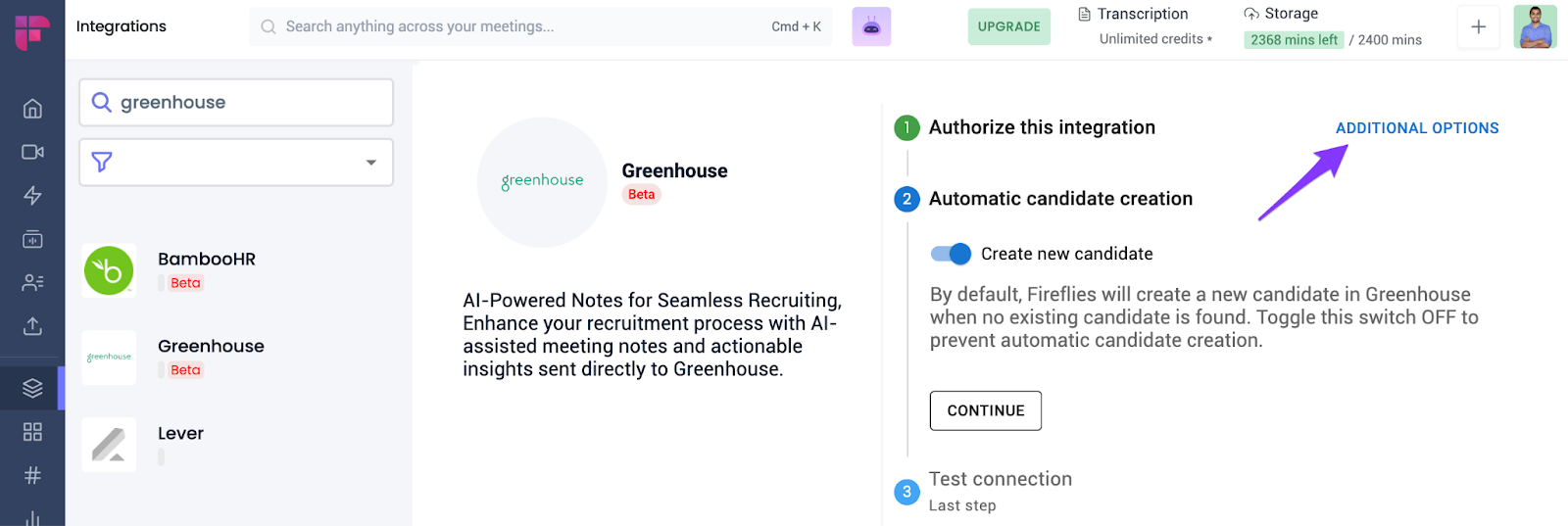Click the CONTINUE button

point(985,410)
